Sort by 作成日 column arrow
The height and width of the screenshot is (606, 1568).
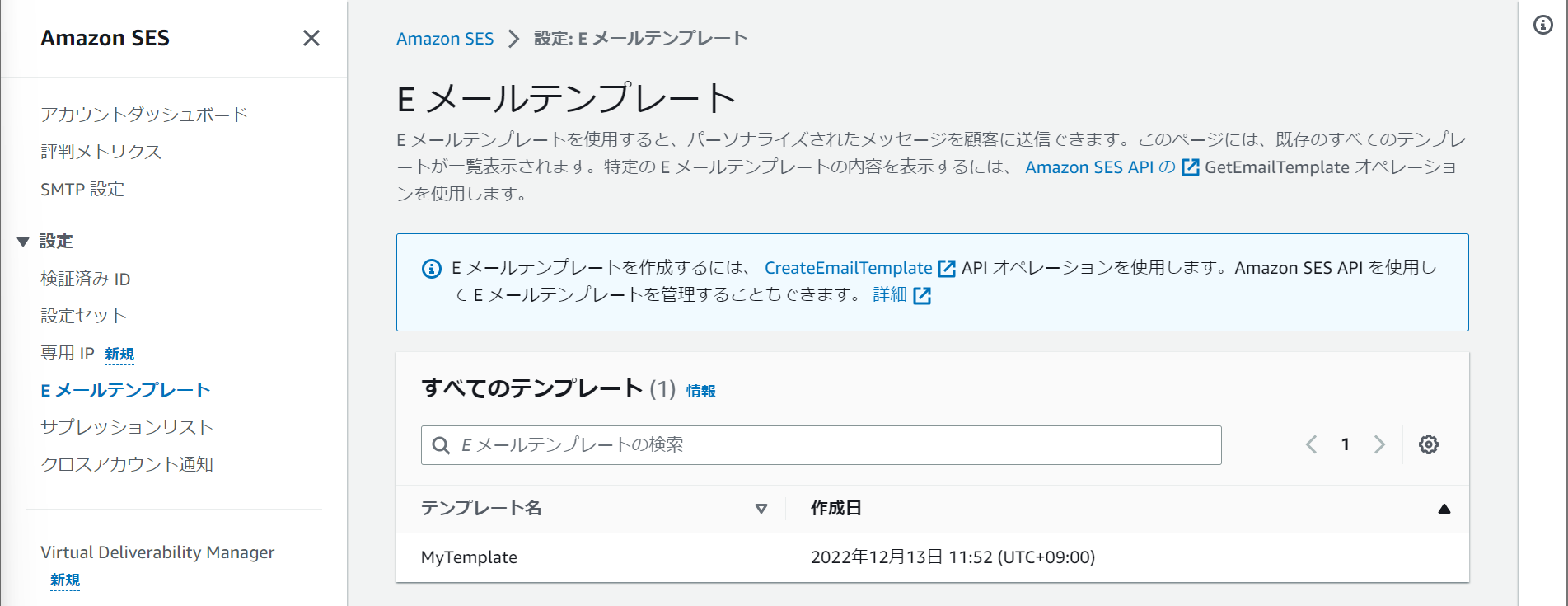point(1444,509)
